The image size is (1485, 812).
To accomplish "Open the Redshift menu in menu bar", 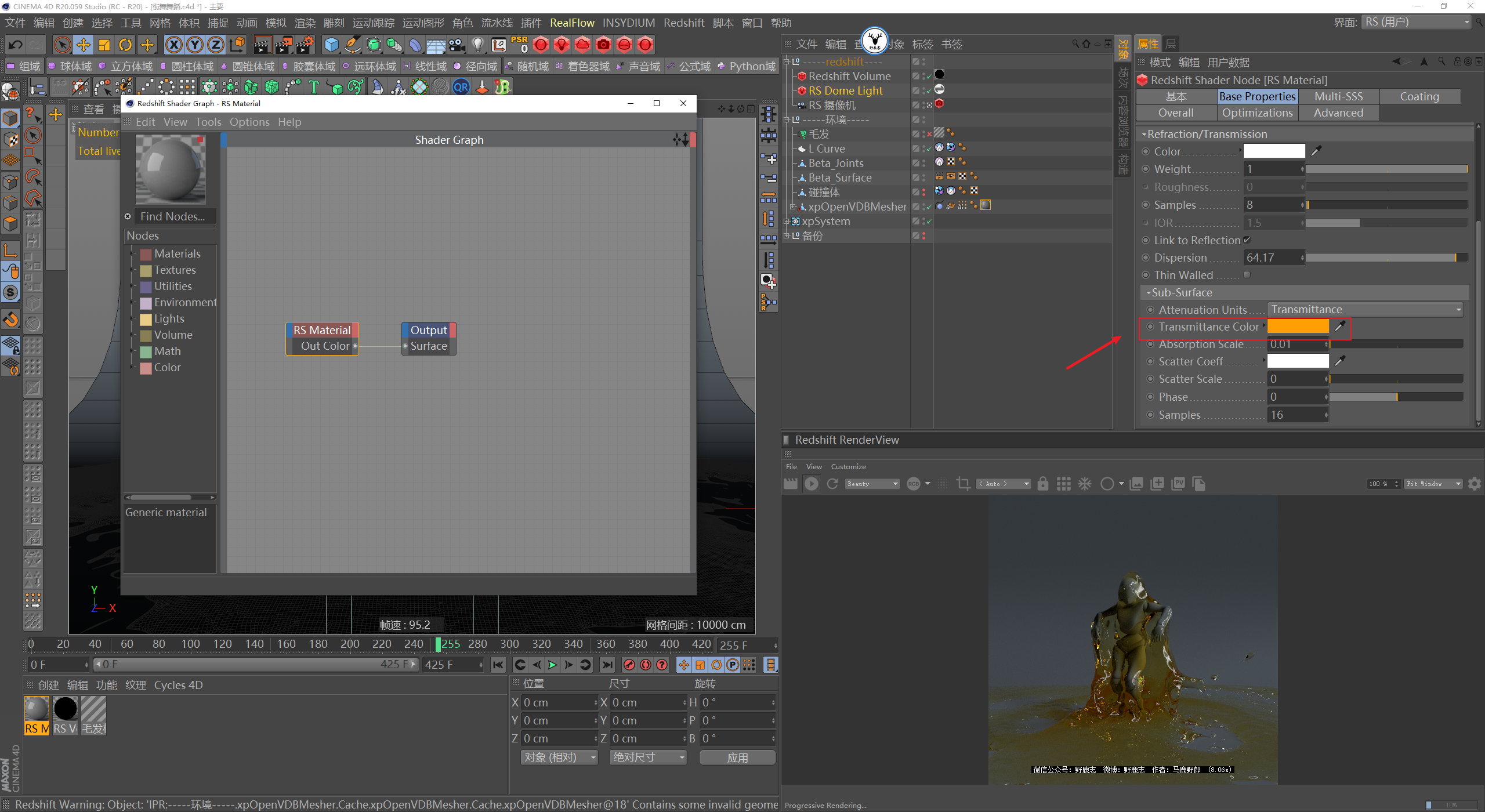I will 683,23.
